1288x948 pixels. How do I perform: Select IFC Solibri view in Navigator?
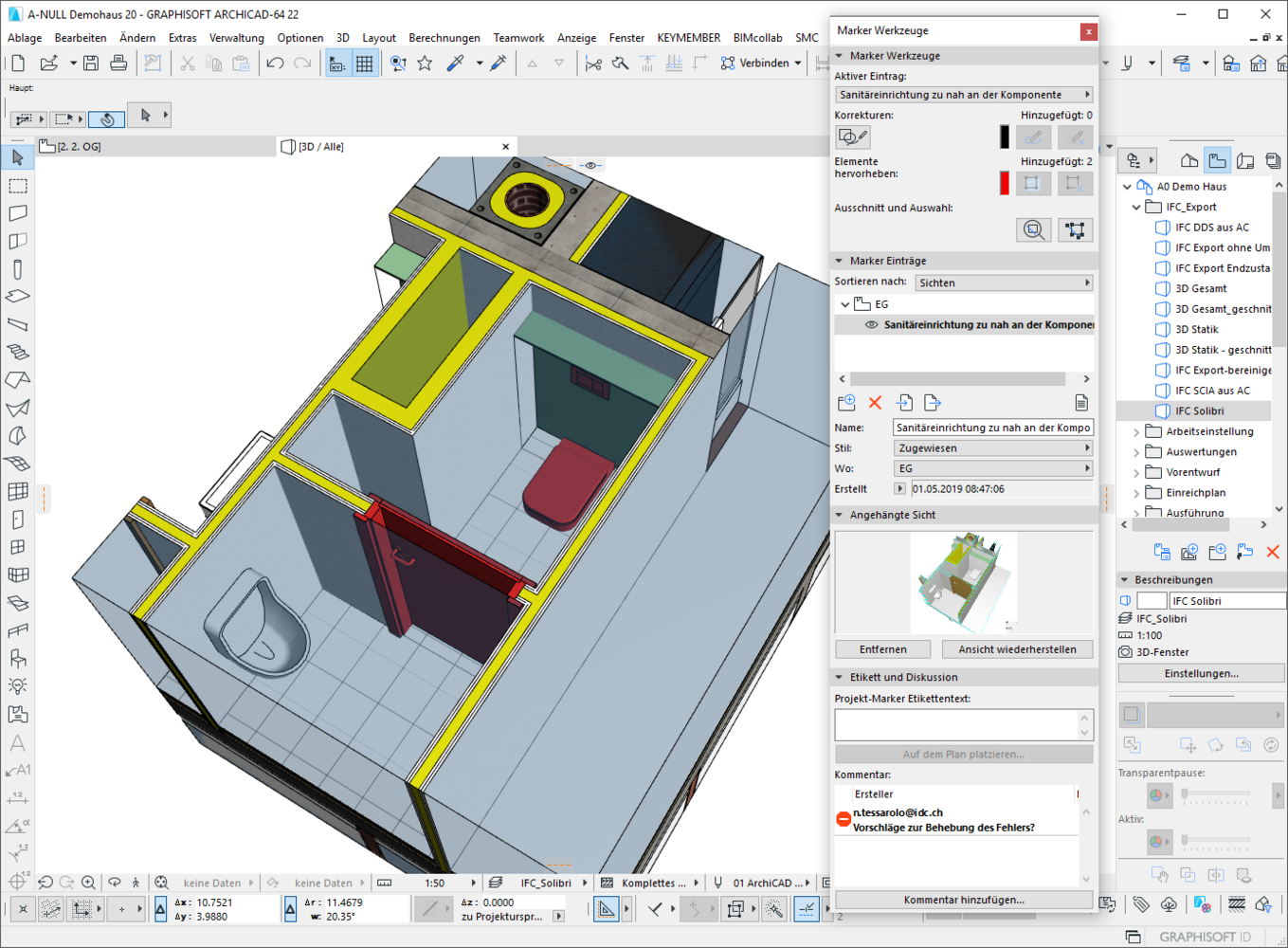click(x=1200, y=411)
